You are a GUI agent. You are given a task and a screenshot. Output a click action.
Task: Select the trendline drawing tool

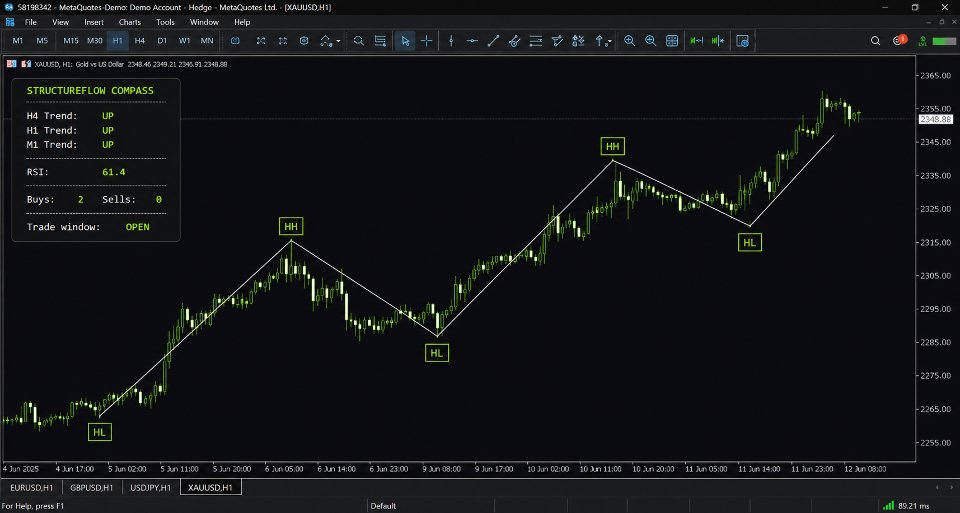click(x=493, y=41)
